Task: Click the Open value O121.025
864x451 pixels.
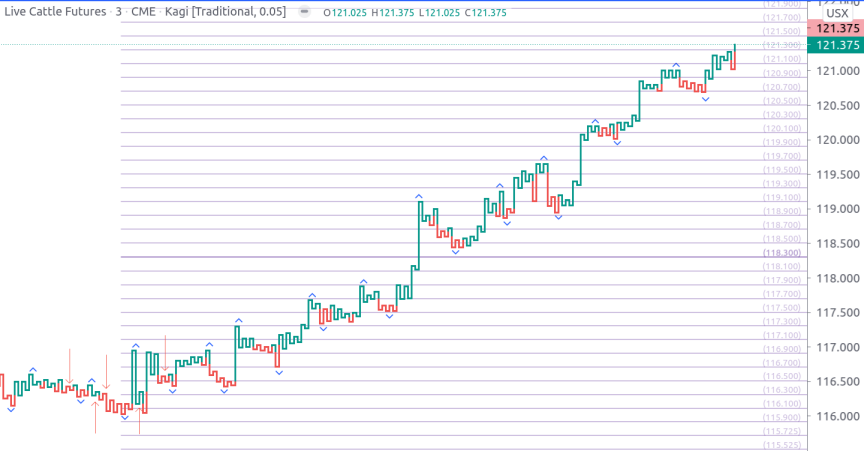Action: click(x=345, y=13)
